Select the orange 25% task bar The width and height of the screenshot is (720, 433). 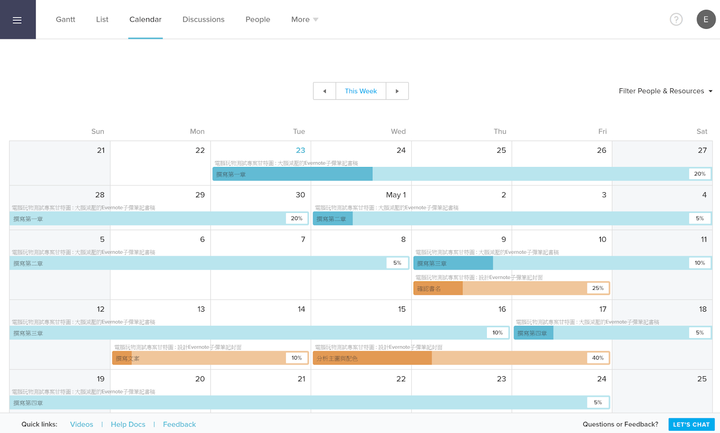point(512,288)
